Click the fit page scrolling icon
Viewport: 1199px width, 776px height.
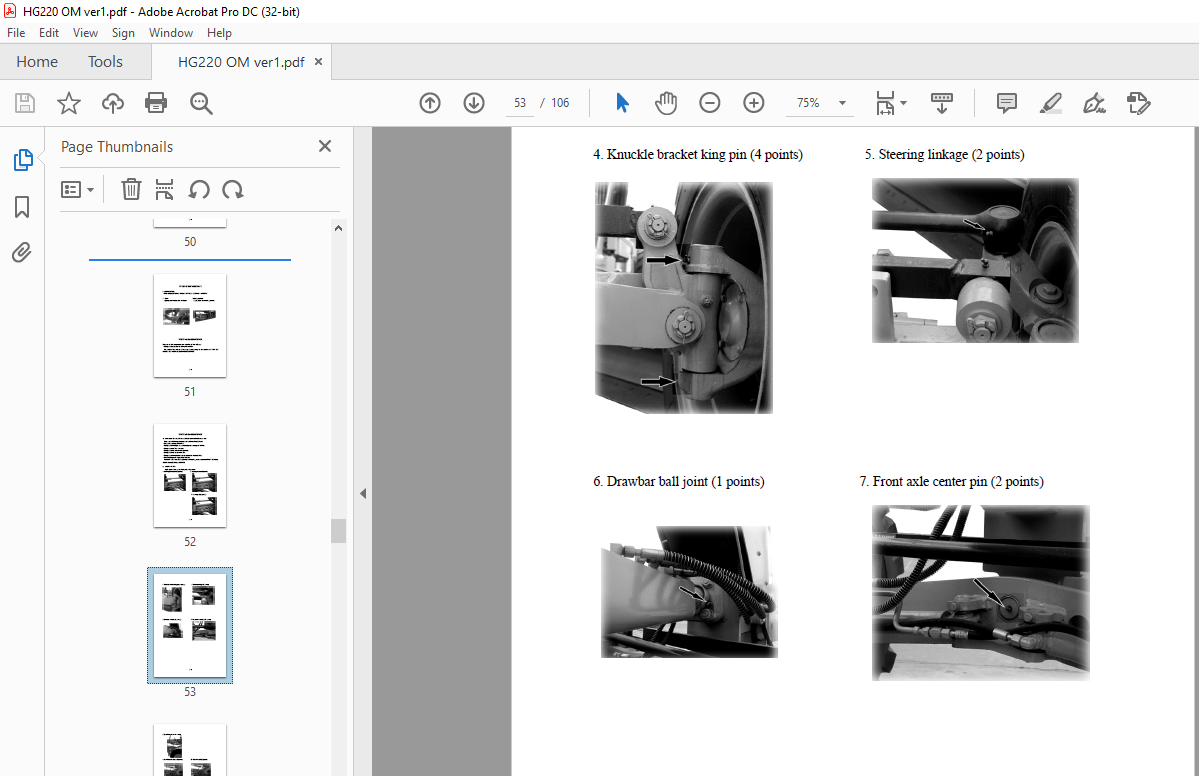(885, 102)
